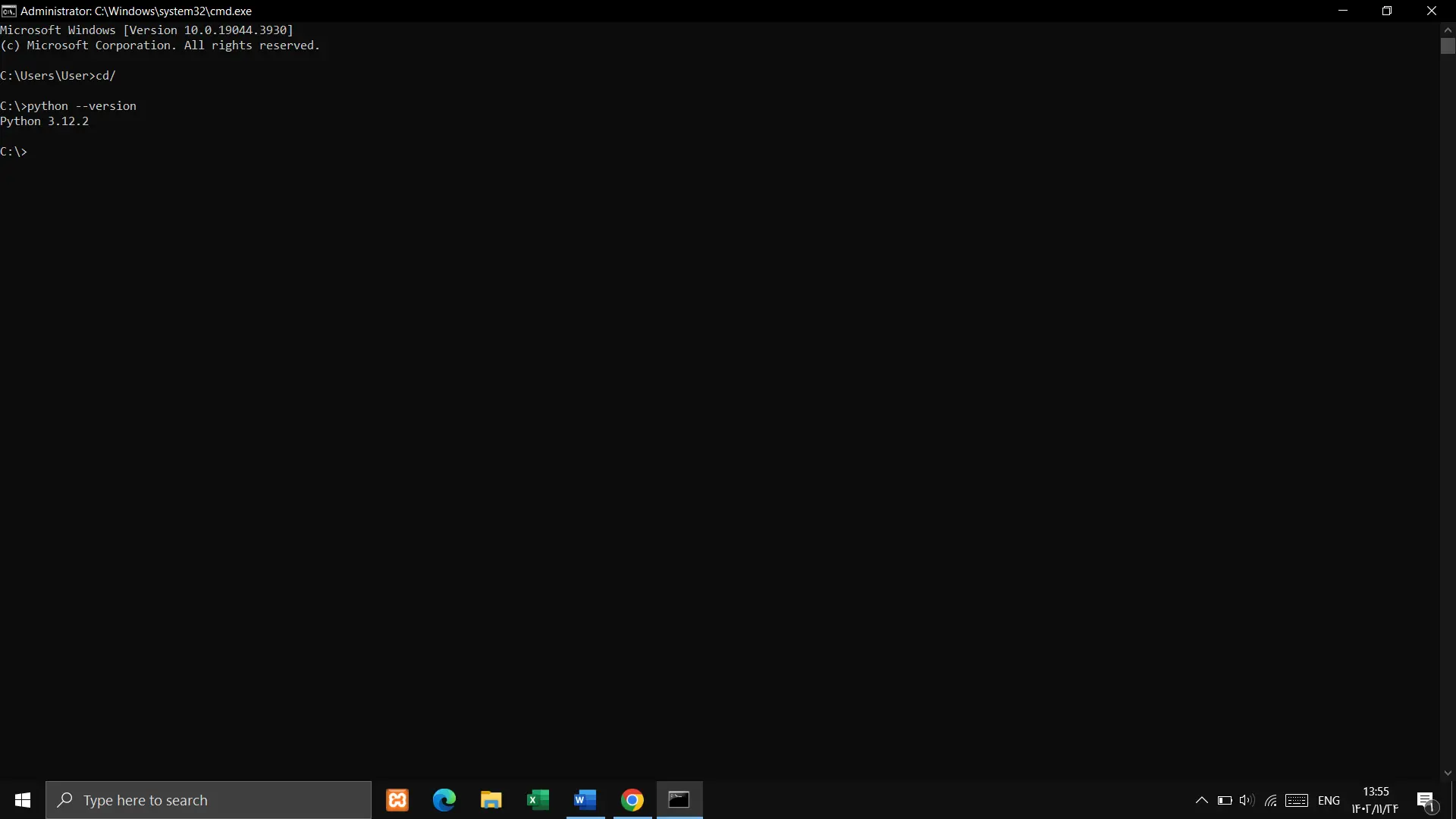The height and width of the screenshot is (819, 1456).
Task: Open the Wi-Fi network flyout
Action: 1271,800
